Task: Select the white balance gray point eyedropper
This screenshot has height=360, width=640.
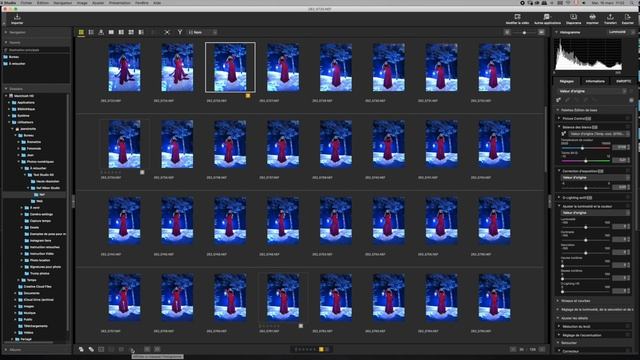Action: [563, 134]
